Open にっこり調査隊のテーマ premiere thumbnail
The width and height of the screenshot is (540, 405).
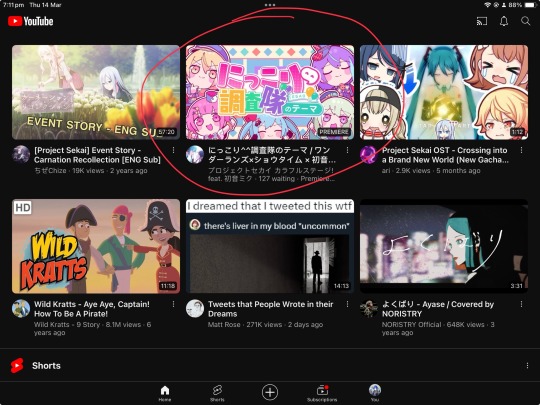pos(270,92)
